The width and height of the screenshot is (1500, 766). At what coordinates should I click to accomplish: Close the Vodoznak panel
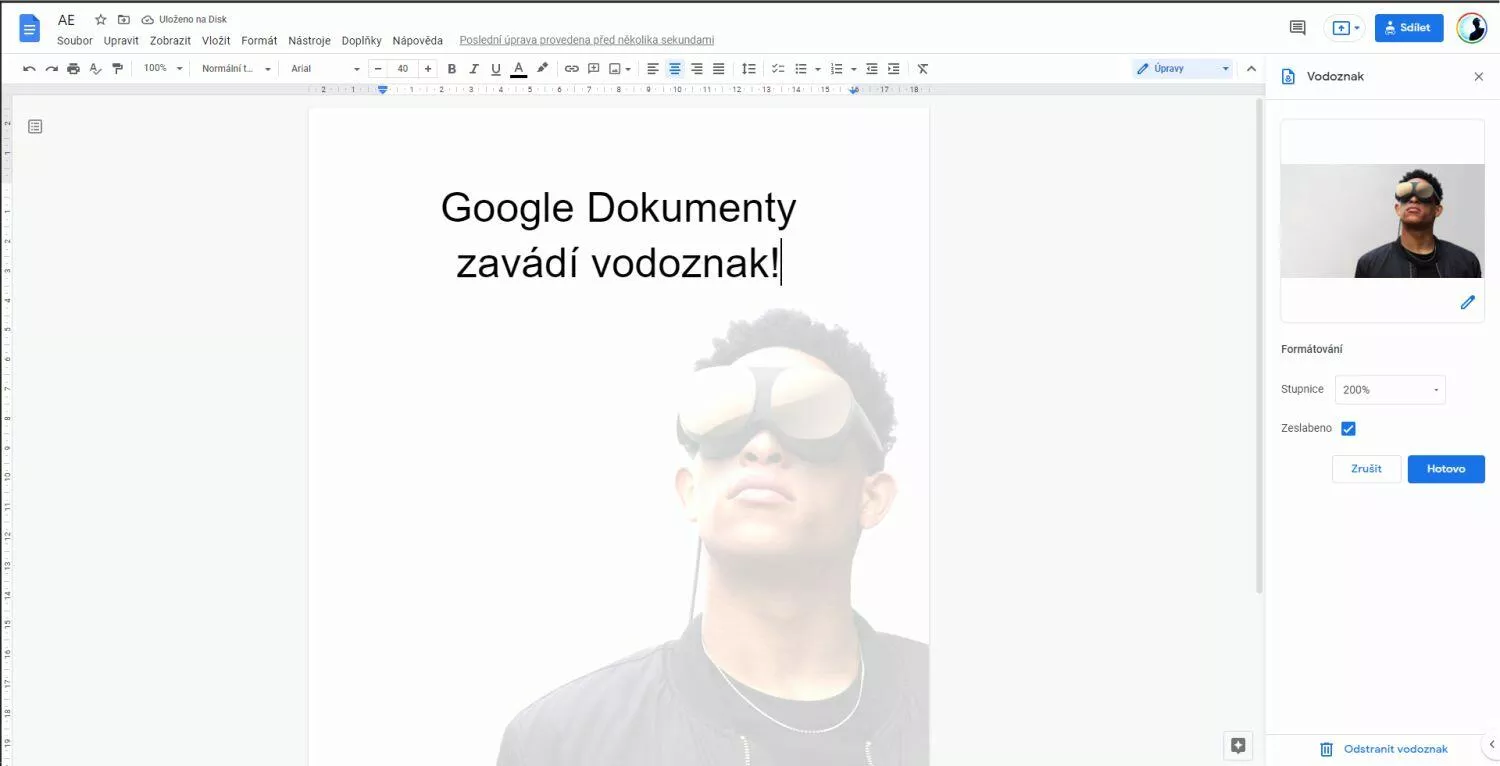pos(1479,77)
